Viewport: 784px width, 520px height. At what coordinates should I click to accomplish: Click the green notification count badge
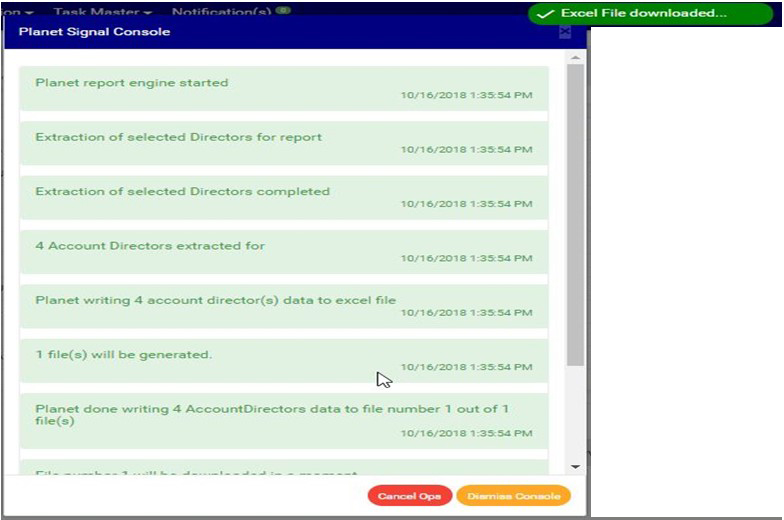[x=283, y=11]
